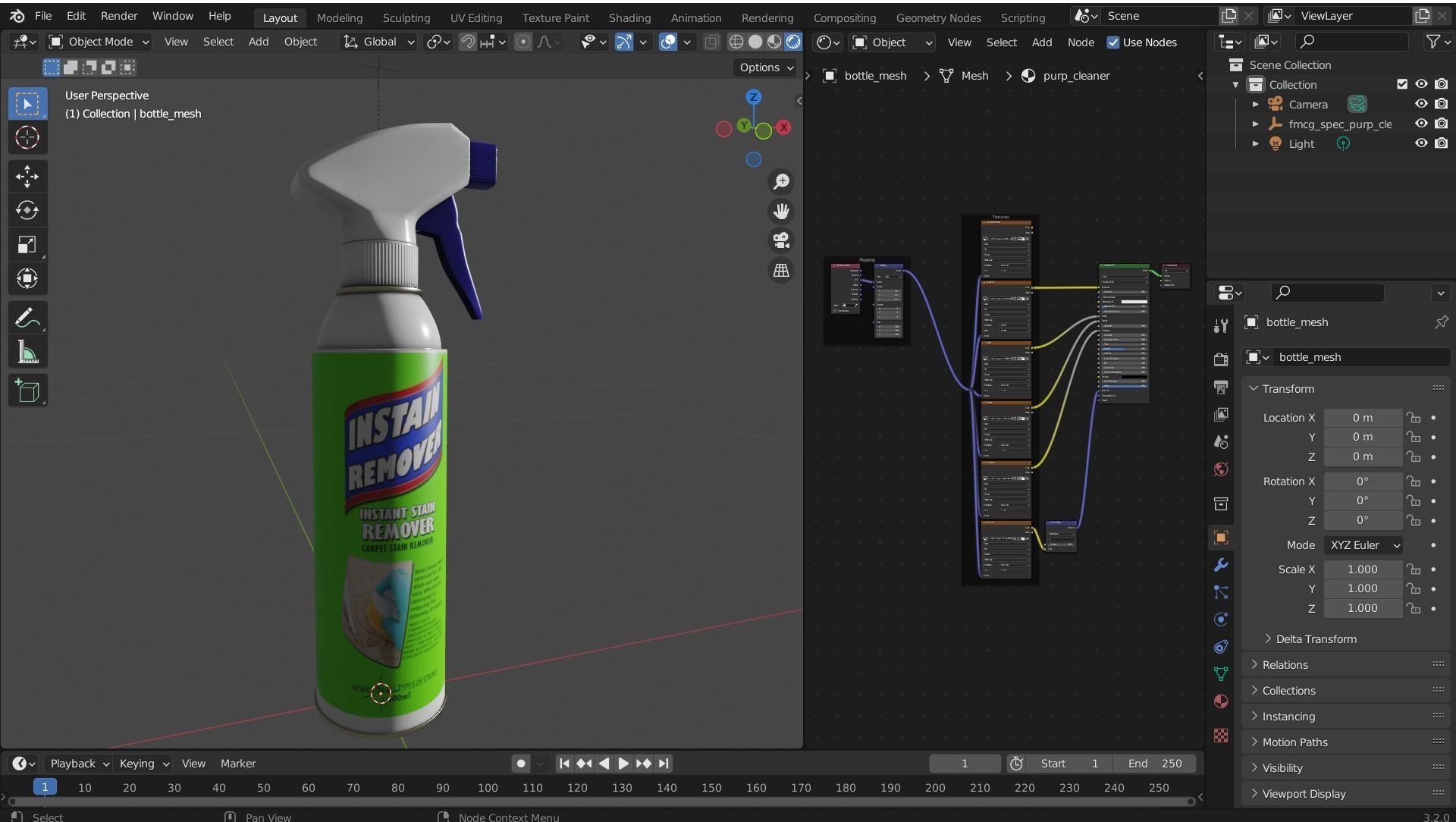Open the Output properties tab
1456x822 pixels.
click(x=1221, y=387)
